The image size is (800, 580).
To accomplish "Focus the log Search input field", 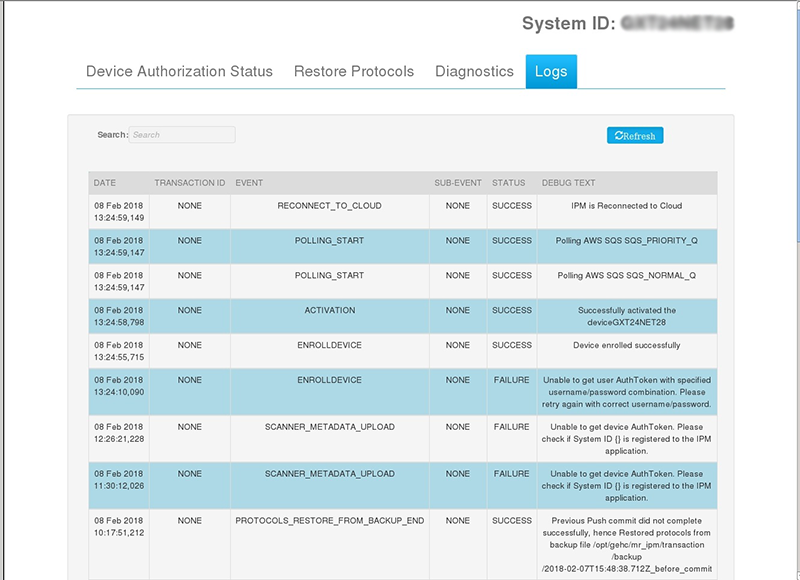I will point(182,135).
